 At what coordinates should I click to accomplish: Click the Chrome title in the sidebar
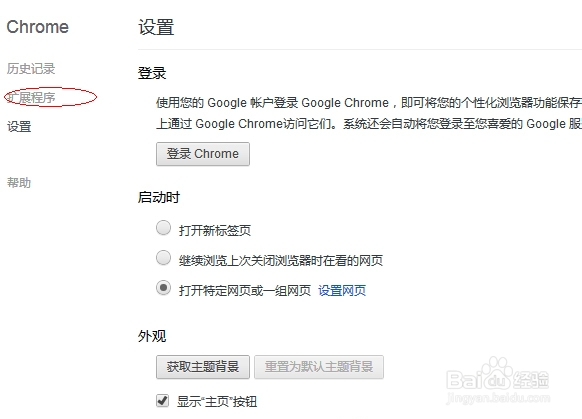(37, 27)
